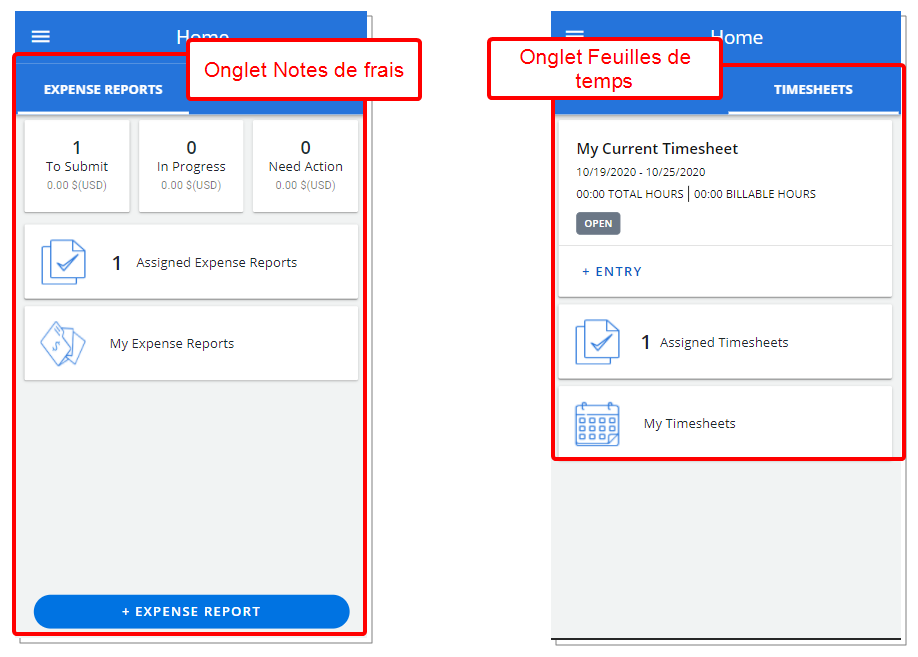The height and width of the screenshot is (657, 918).
Task: Open My Expense Reports
Action: coord(191,344)
